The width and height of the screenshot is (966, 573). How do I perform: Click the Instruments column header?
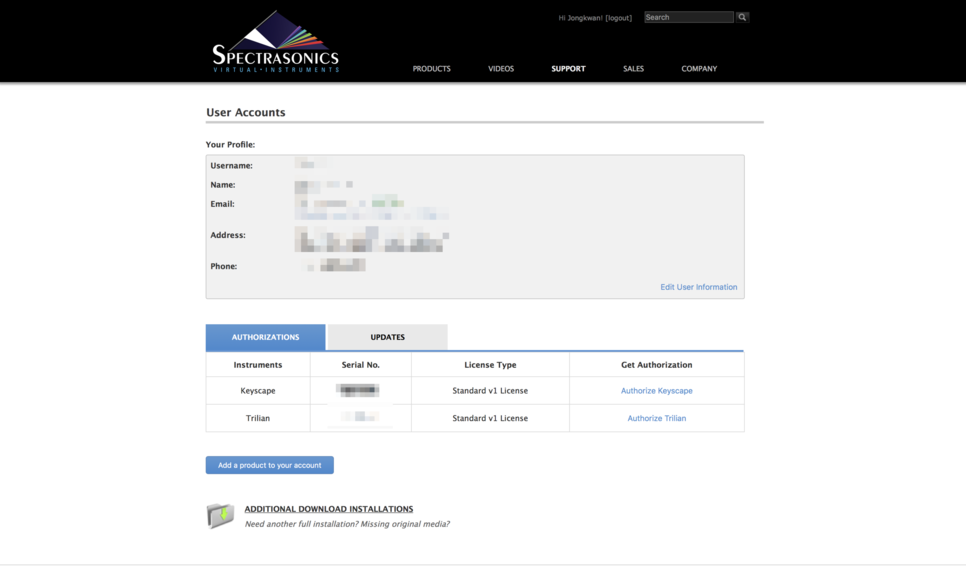pyautogui.click(x=258, y=365)
